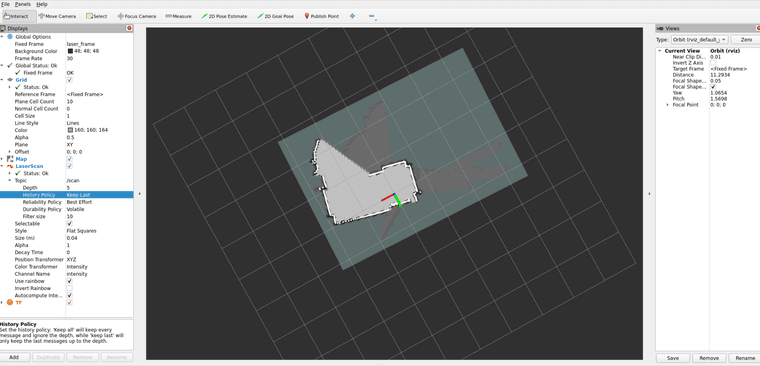Screen dimensions: 760x366
Task: Click the Add display button
Action: [x=15, y=357]
